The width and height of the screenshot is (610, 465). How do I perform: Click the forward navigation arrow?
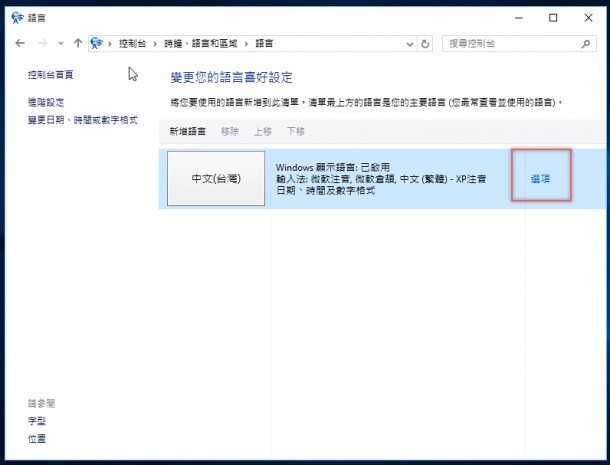[x=42, y=43]
